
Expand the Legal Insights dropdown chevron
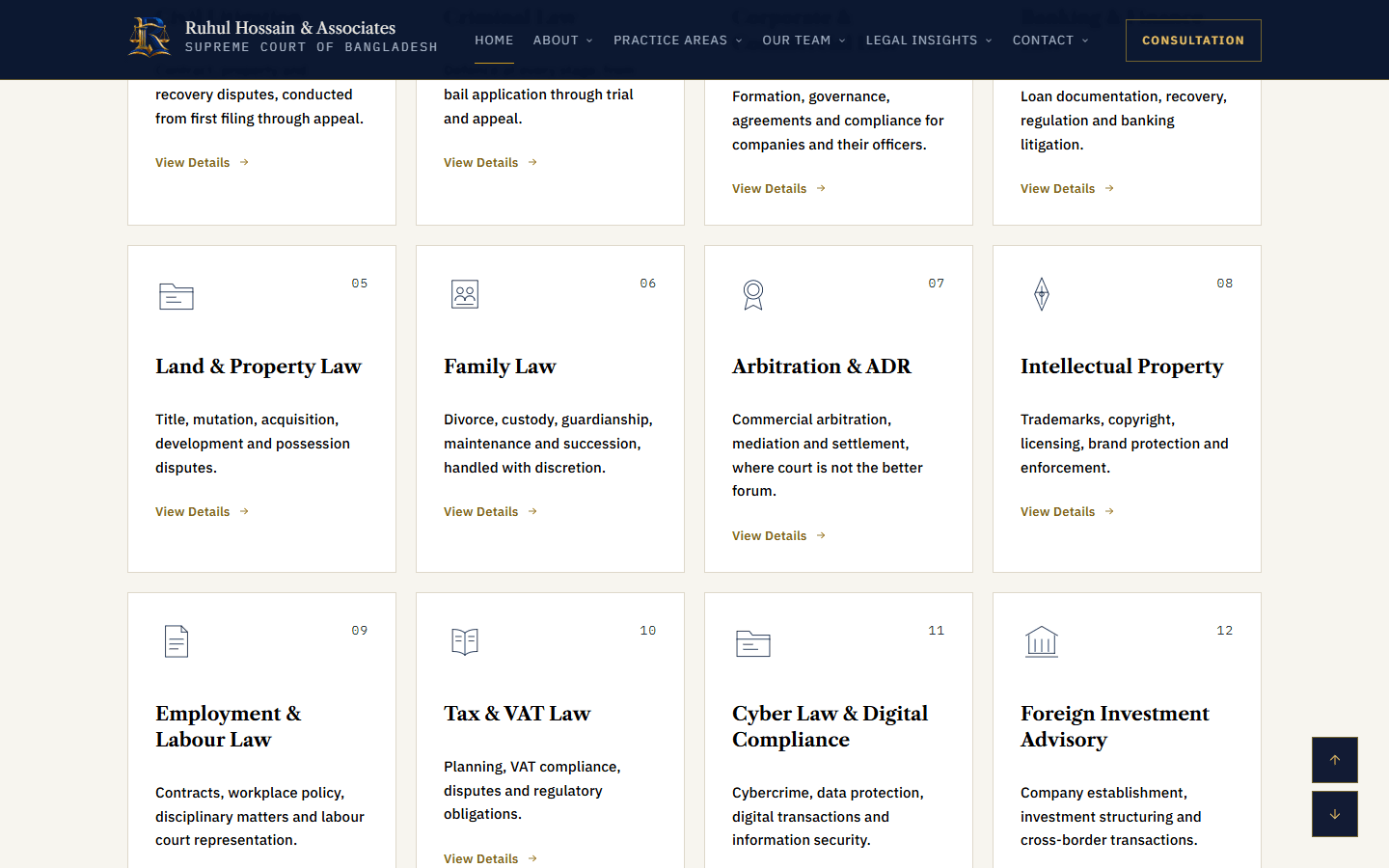coord(989,41)
